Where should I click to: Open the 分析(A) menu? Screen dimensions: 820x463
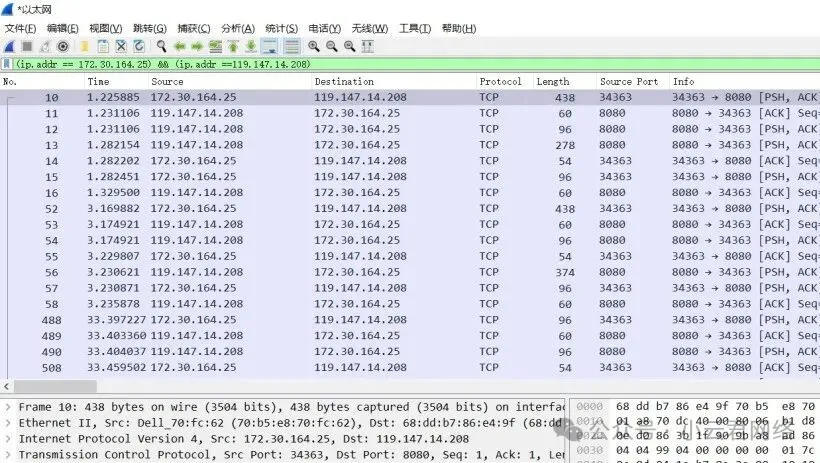click(x=237, y=29)
